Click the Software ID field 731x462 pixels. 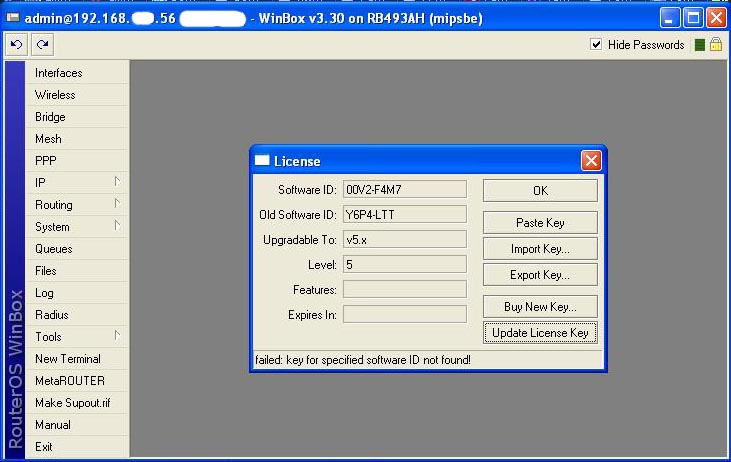(x=405, y=190)
